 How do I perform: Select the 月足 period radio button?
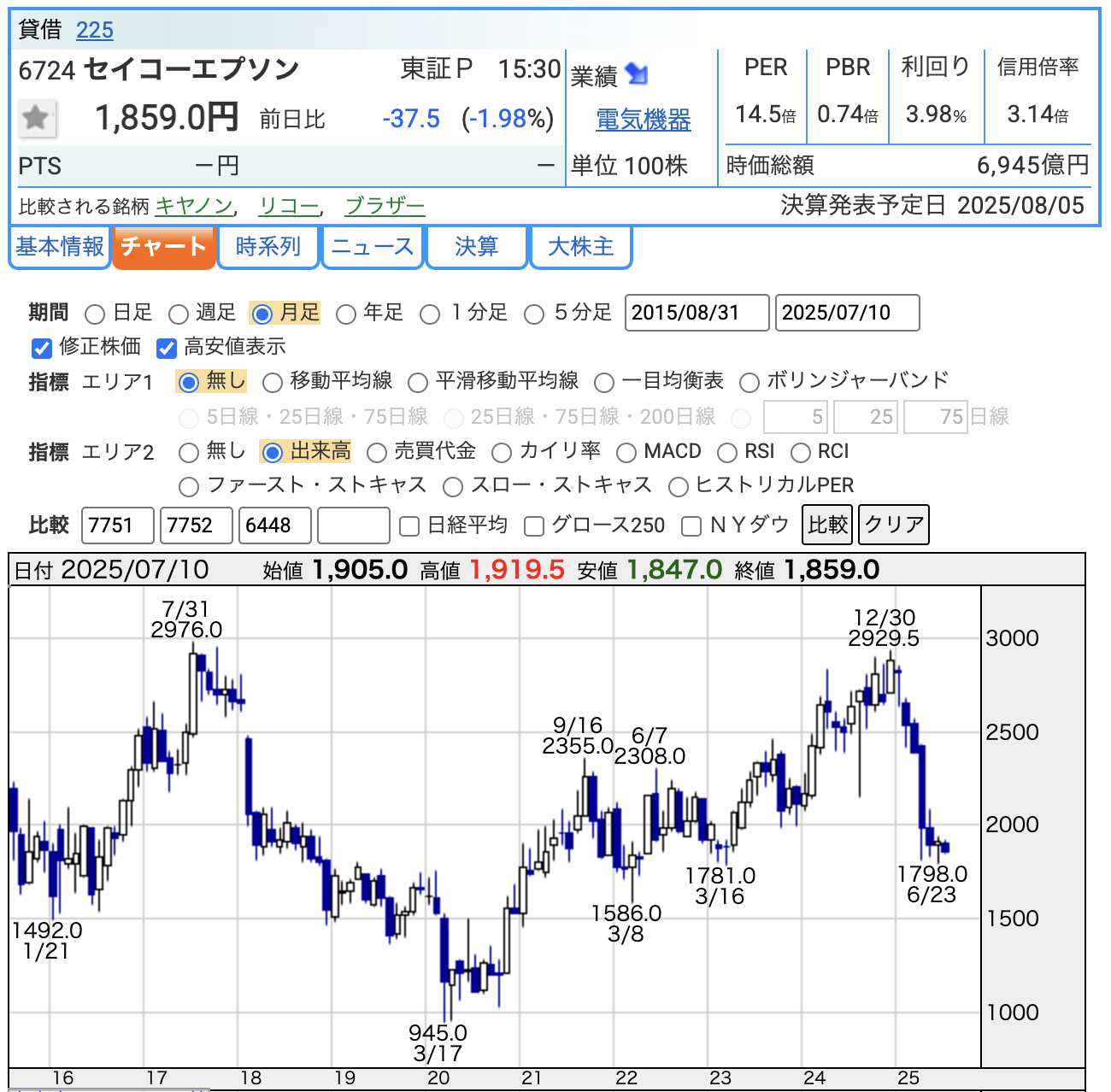click(262, 314)
